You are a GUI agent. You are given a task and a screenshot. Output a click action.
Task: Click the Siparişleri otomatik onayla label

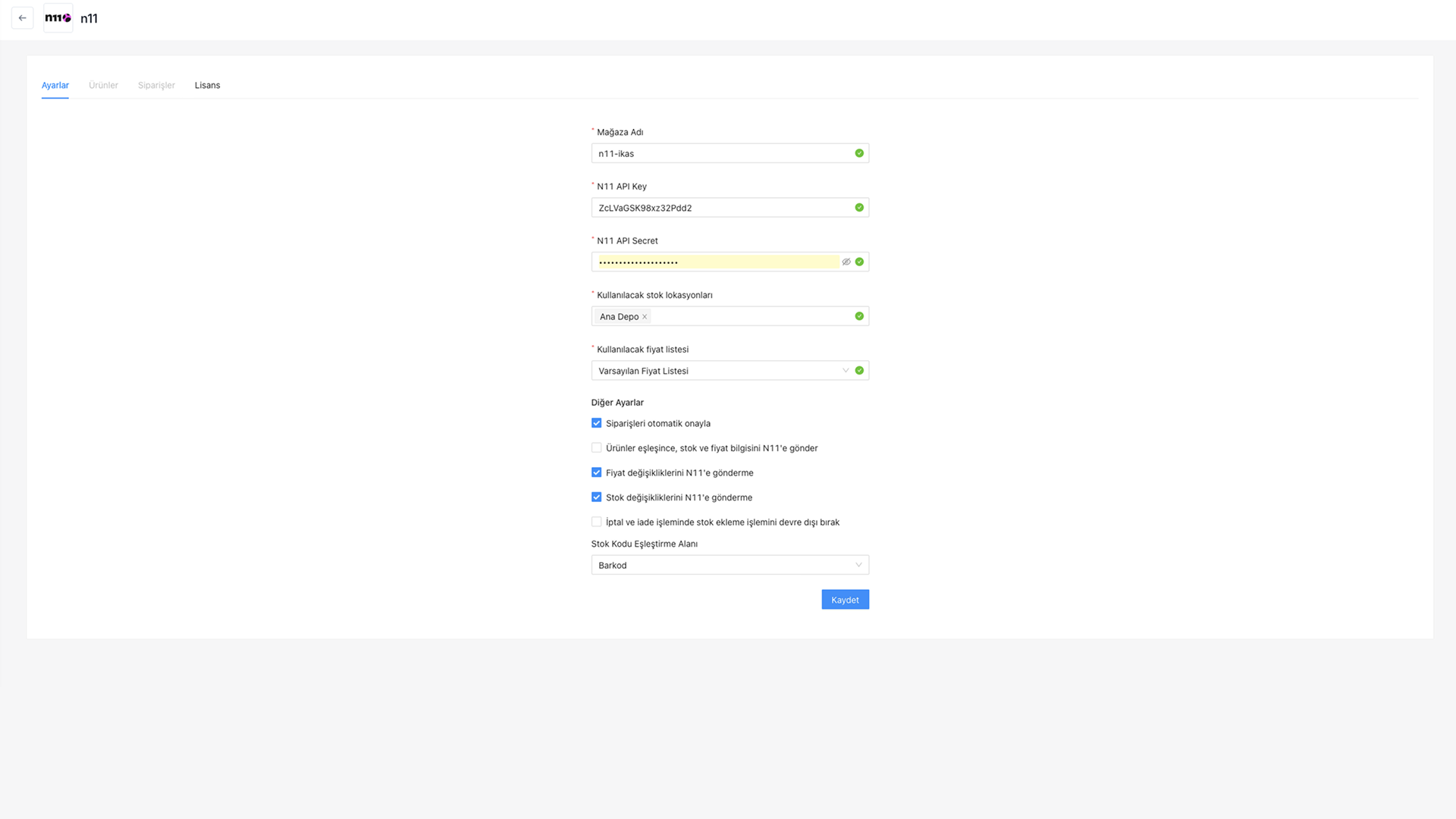coord(658,423)
